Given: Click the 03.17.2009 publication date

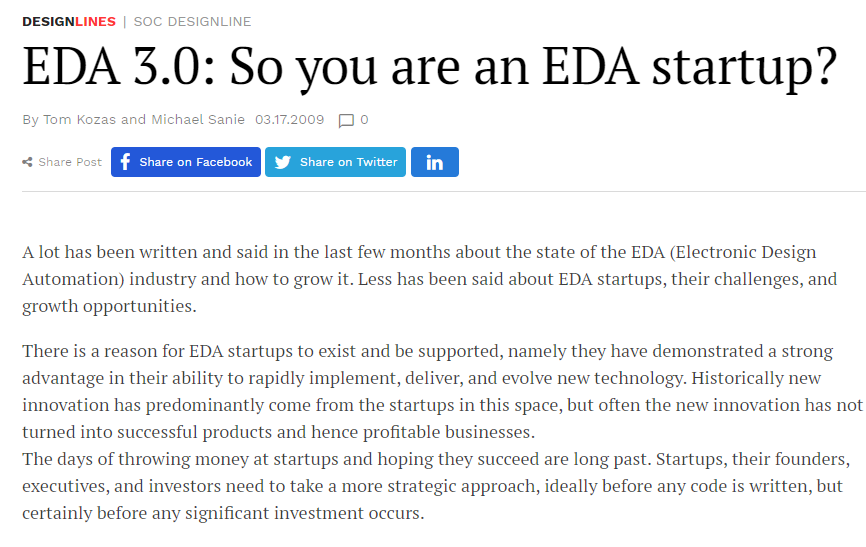Looking at the screenshot, I should click(289, 119).
